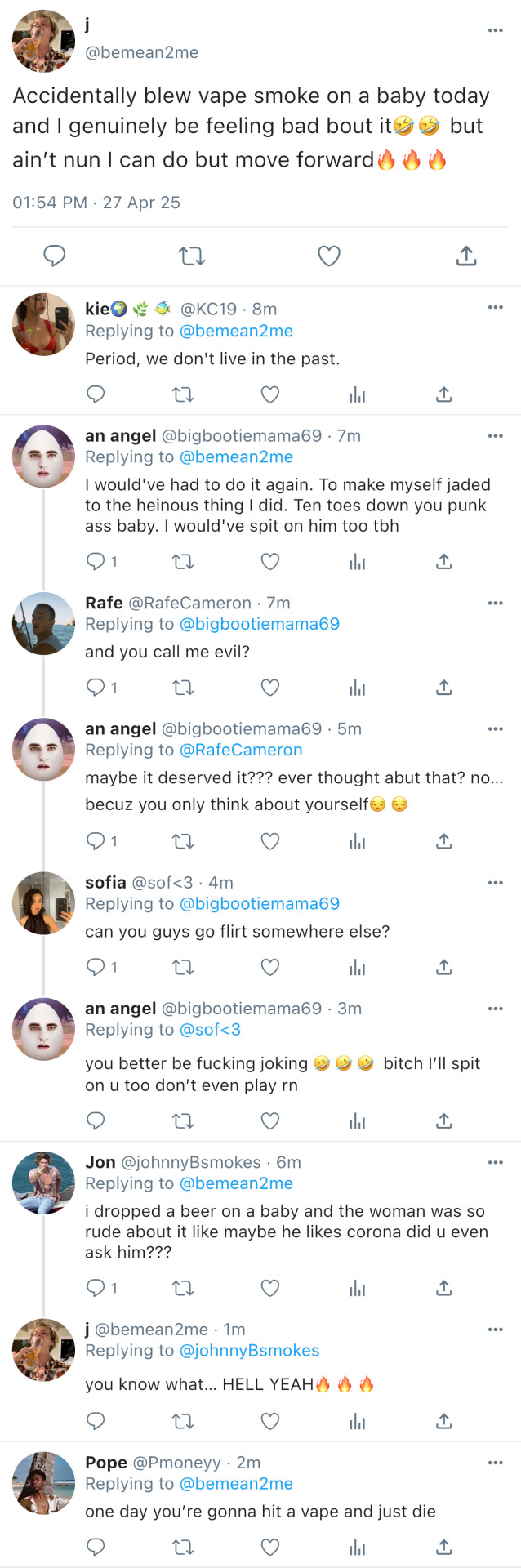Open @johnnyBsmokes mention link in j's reply

pyautogui.click(x=249, y=1351)
